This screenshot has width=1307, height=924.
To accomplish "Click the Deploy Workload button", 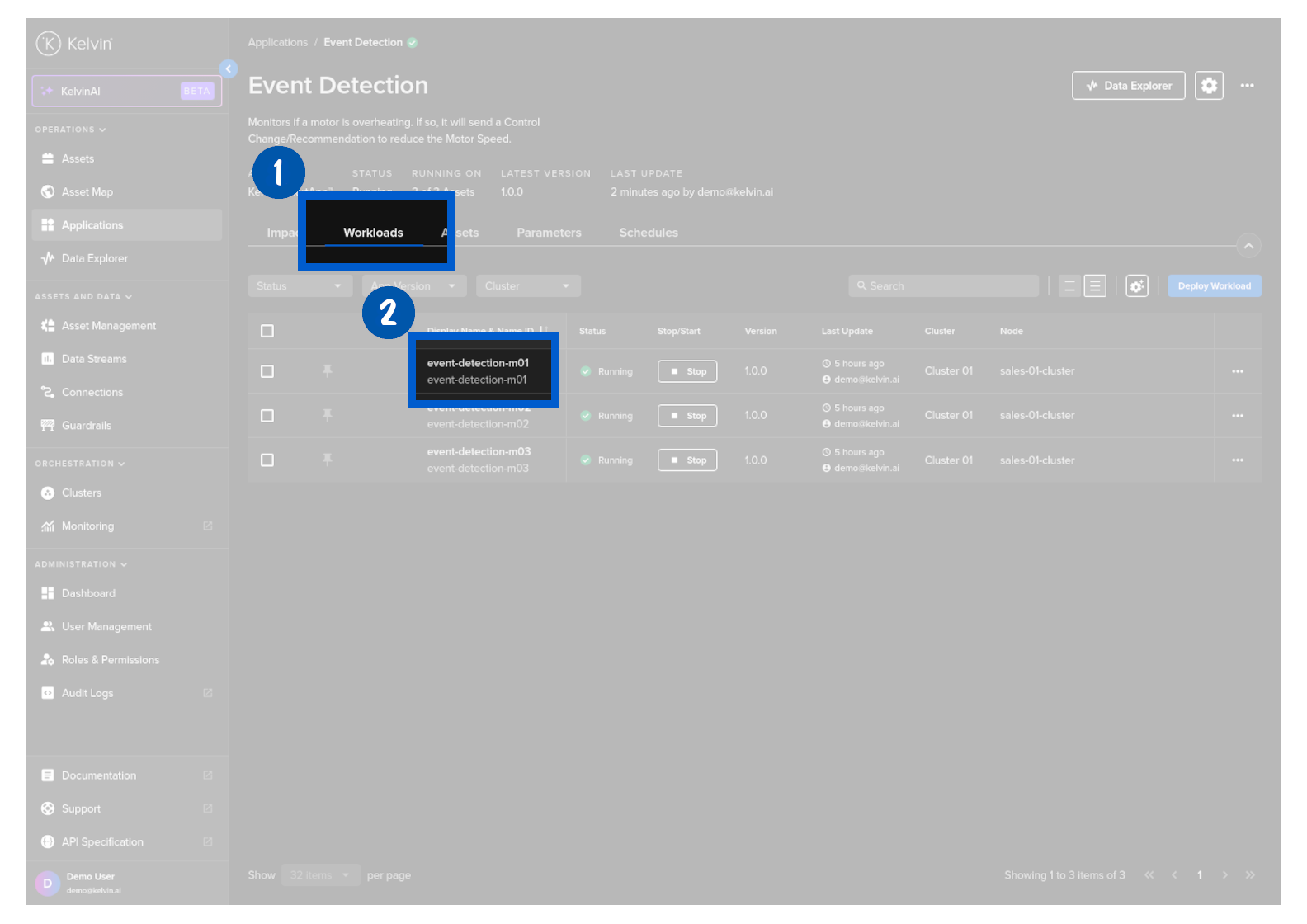I will point(1214,286).
